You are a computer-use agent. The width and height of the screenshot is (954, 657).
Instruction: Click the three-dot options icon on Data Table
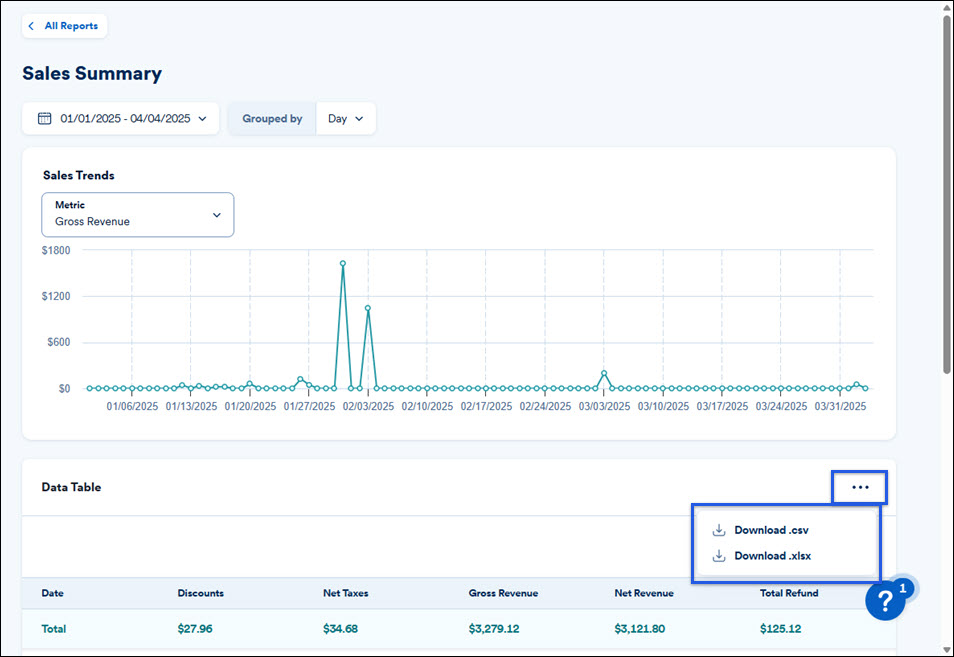click(859, 487)
